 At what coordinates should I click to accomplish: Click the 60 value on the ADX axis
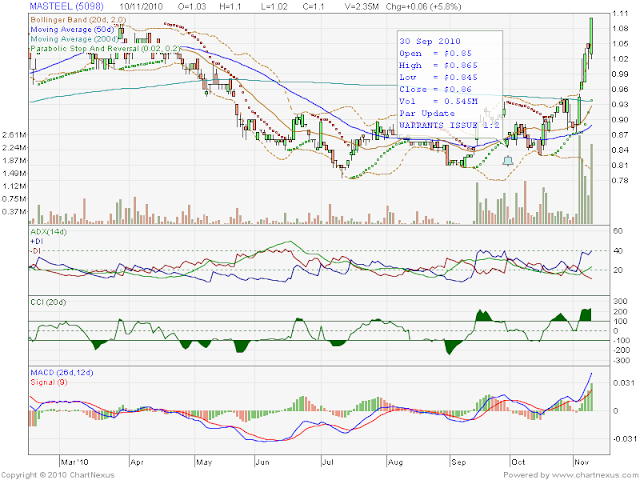[x=618, y=231]
